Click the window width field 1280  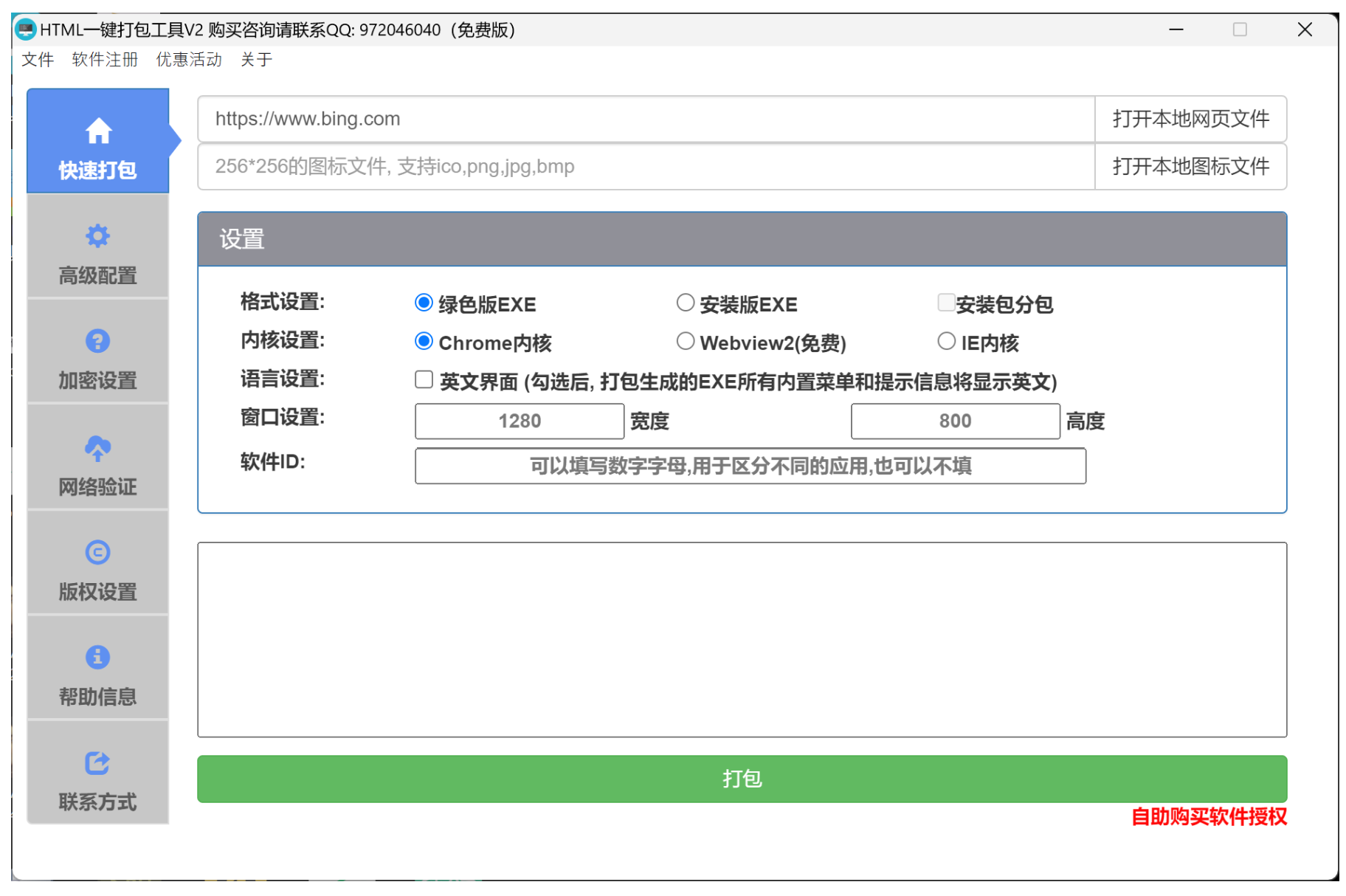click(x=520, y=421)
